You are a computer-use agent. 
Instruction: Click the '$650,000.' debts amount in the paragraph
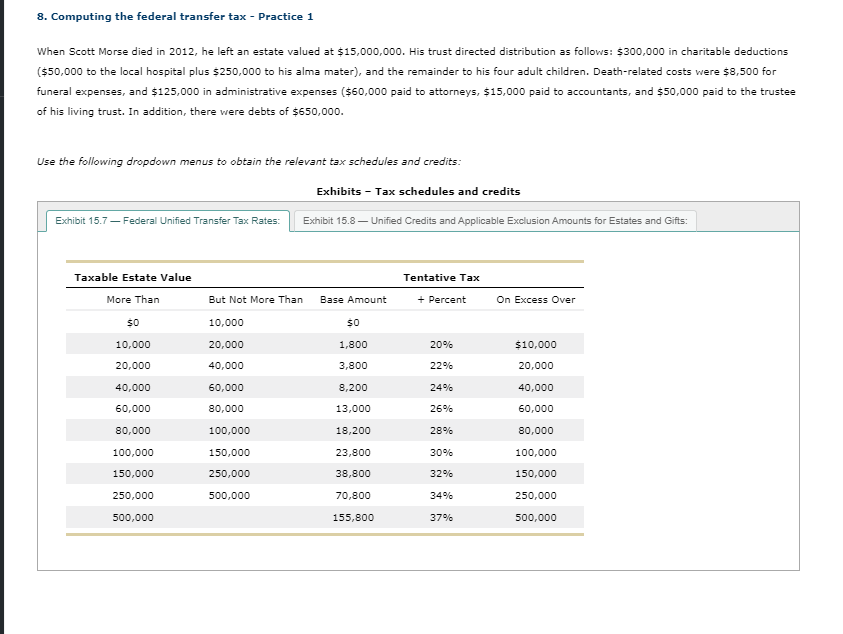[x=318, y=112]
